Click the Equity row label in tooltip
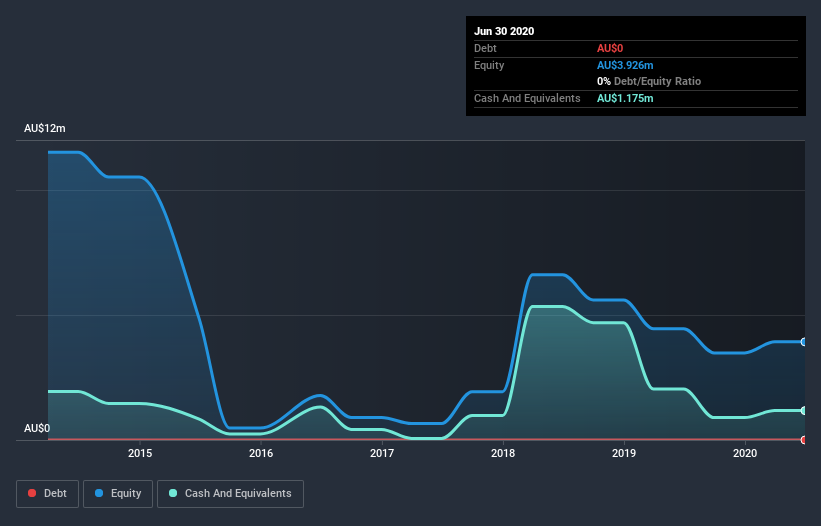Image resolution: width=821 pixels, height=526 pixels. pyautogui.click(x=489, y=65)
